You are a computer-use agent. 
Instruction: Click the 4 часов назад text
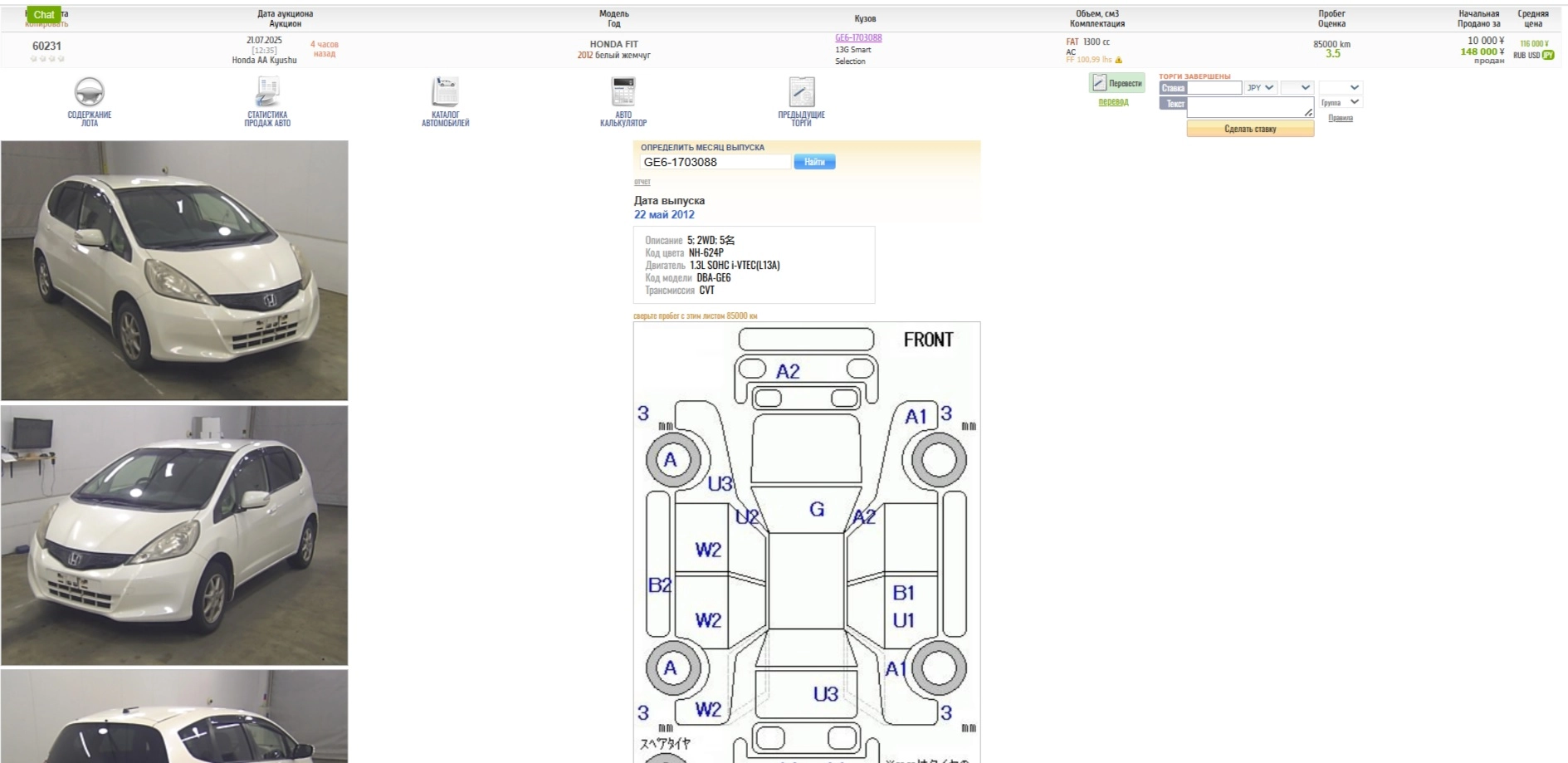(x=325, y=49)
